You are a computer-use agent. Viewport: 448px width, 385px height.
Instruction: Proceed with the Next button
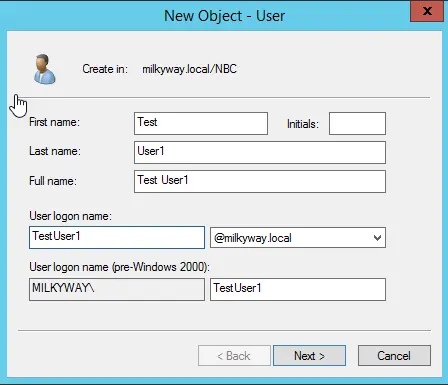click(x=309, y=356)
